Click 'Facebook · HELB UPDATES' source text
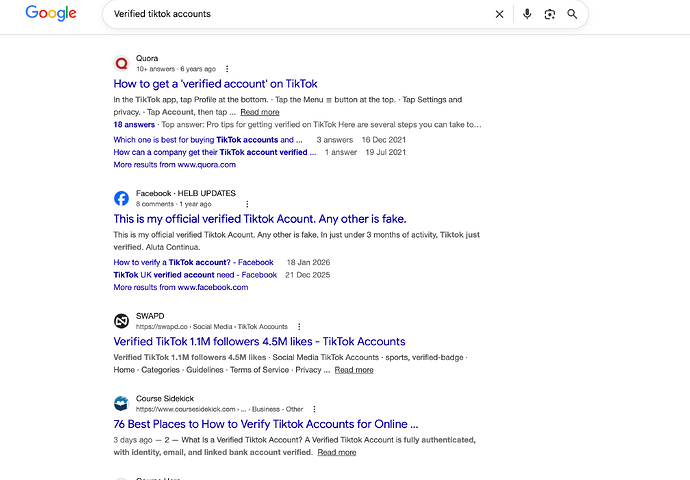This screenshot has height=480, width=690. click(186, 193)
